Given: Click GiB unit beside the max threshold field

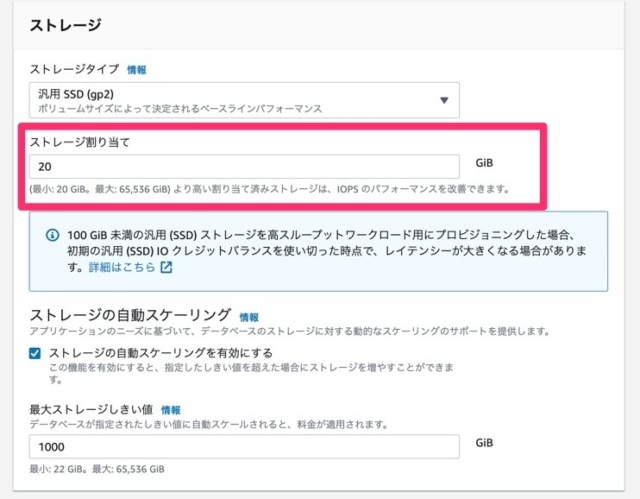Looking at the screenshot, I should point(485,443).
